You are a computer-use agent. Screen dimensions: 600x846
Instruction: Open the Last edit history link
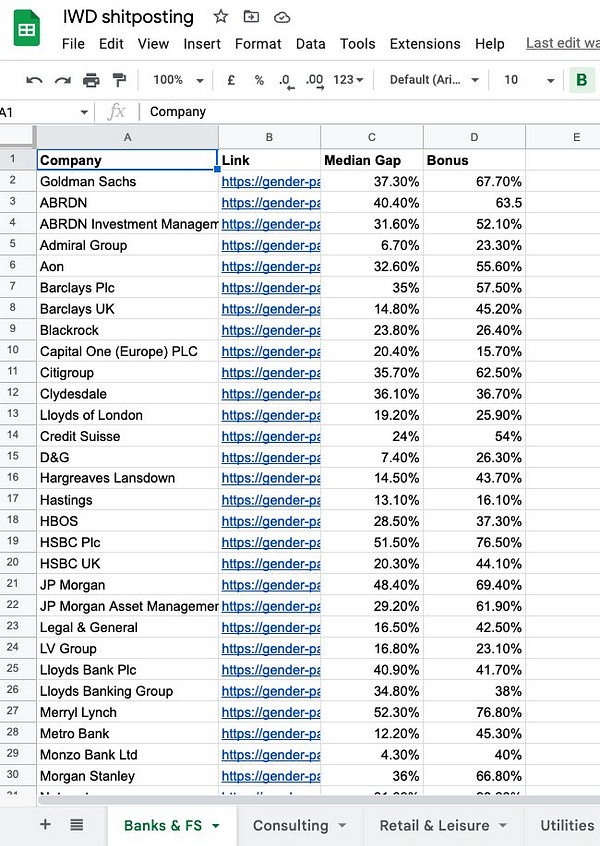click(563, 43)
